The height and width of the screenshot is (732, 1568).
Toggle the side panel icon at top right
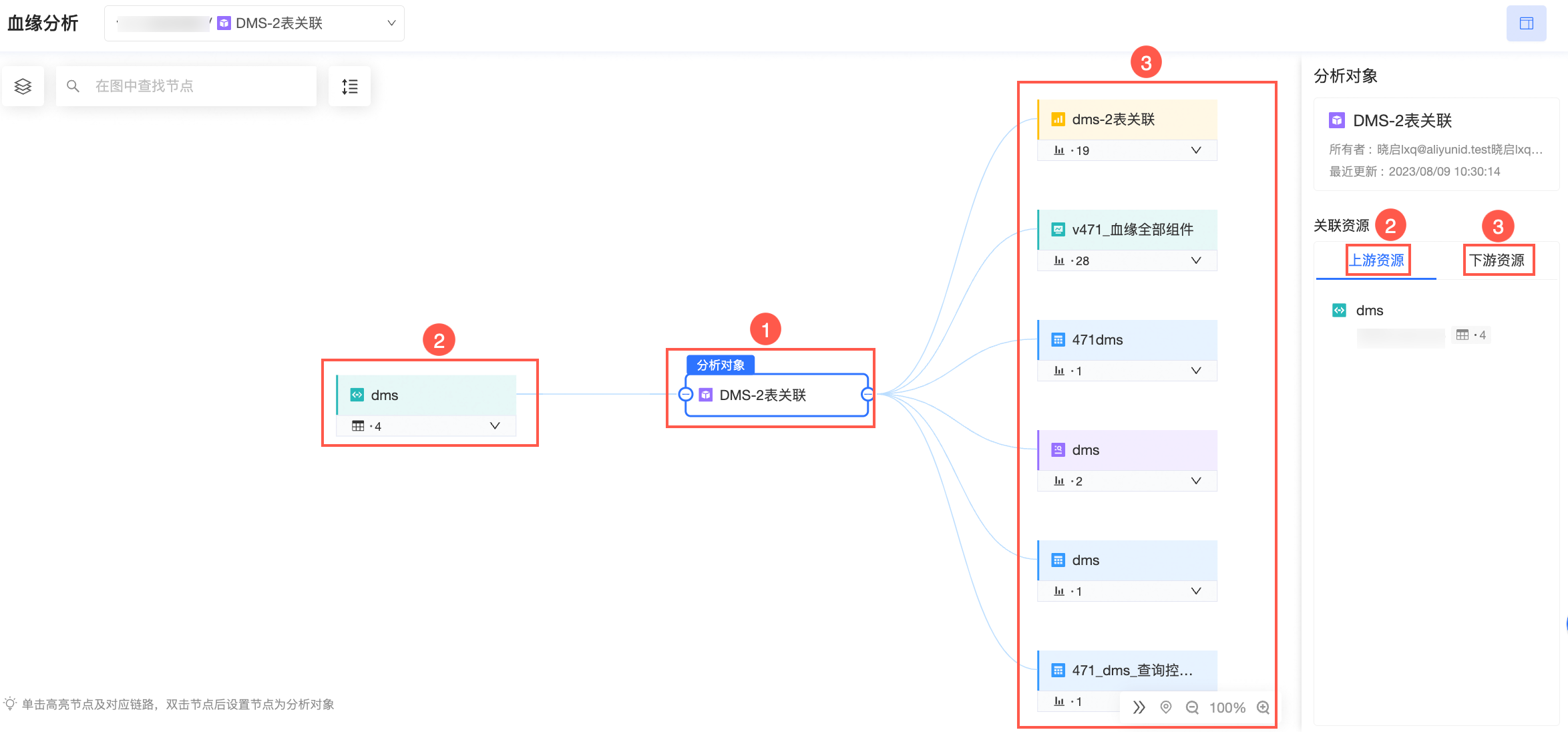[x=1526, y=23]
